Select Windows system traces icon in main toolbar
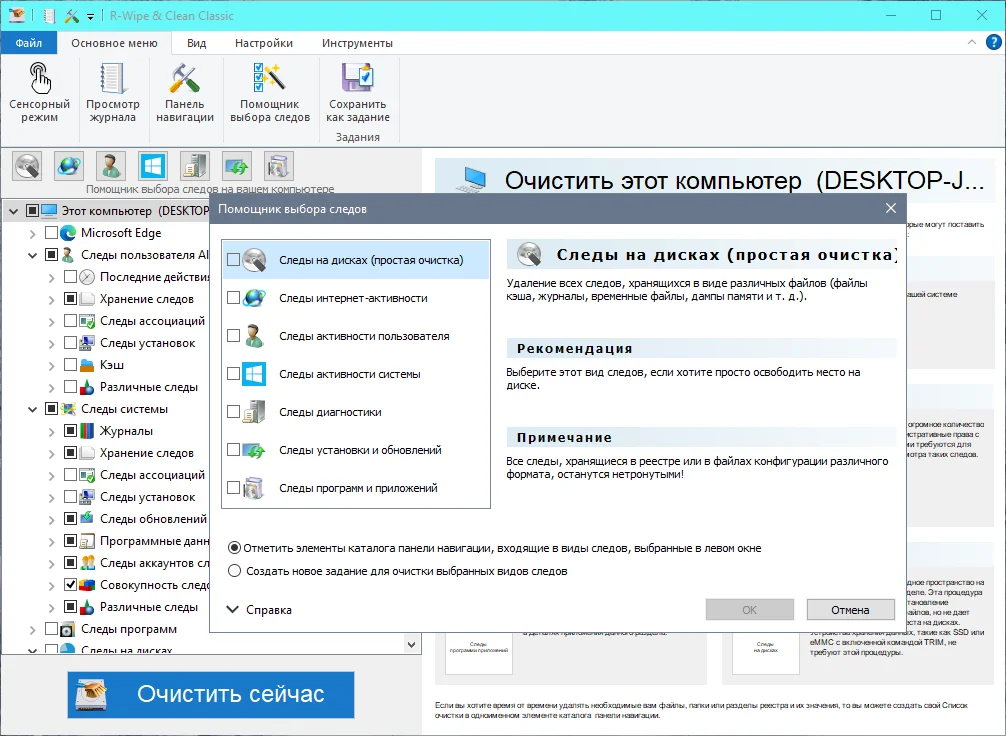 tap(153, 166)
